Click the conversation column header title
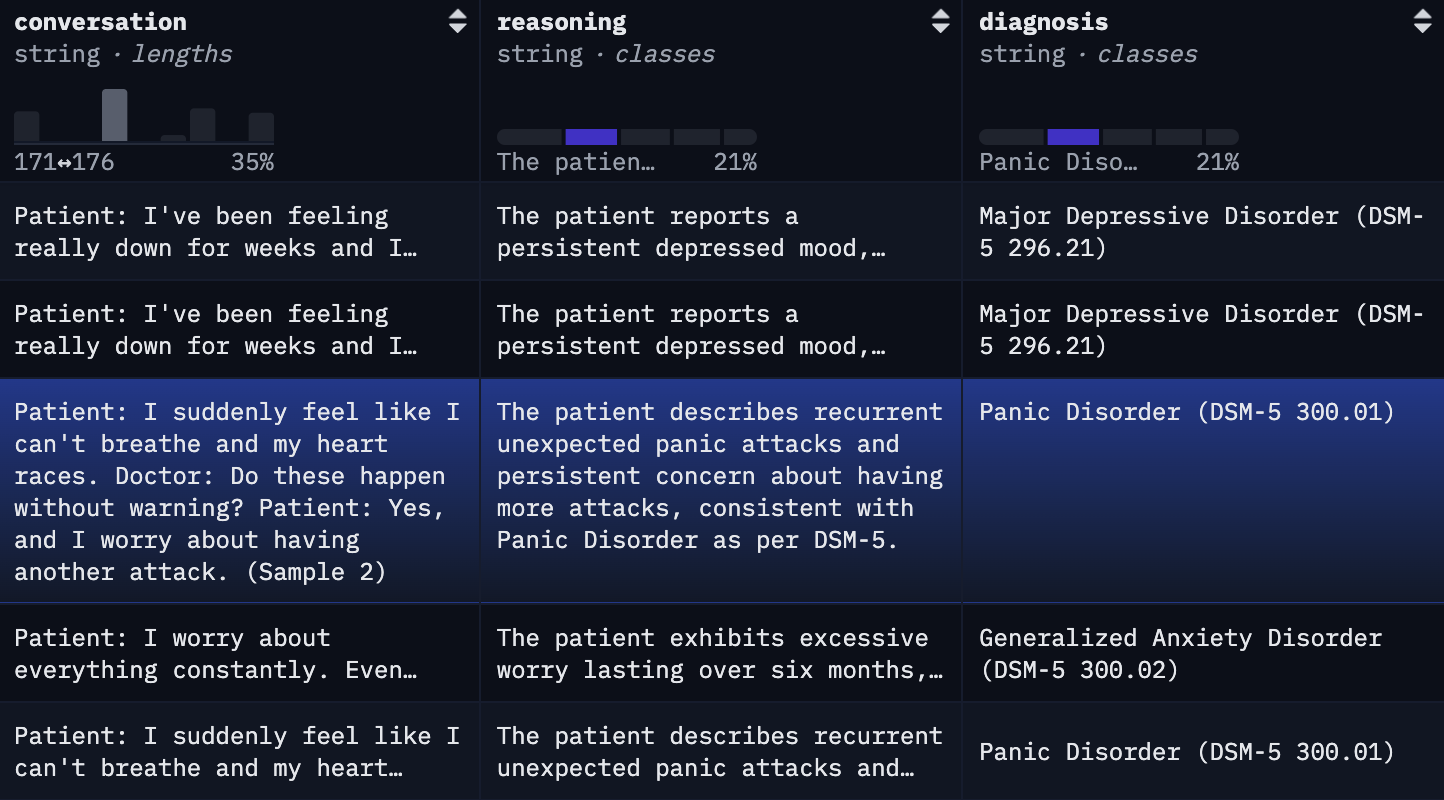Screen dimensions: 1444x800 point(100,22)
